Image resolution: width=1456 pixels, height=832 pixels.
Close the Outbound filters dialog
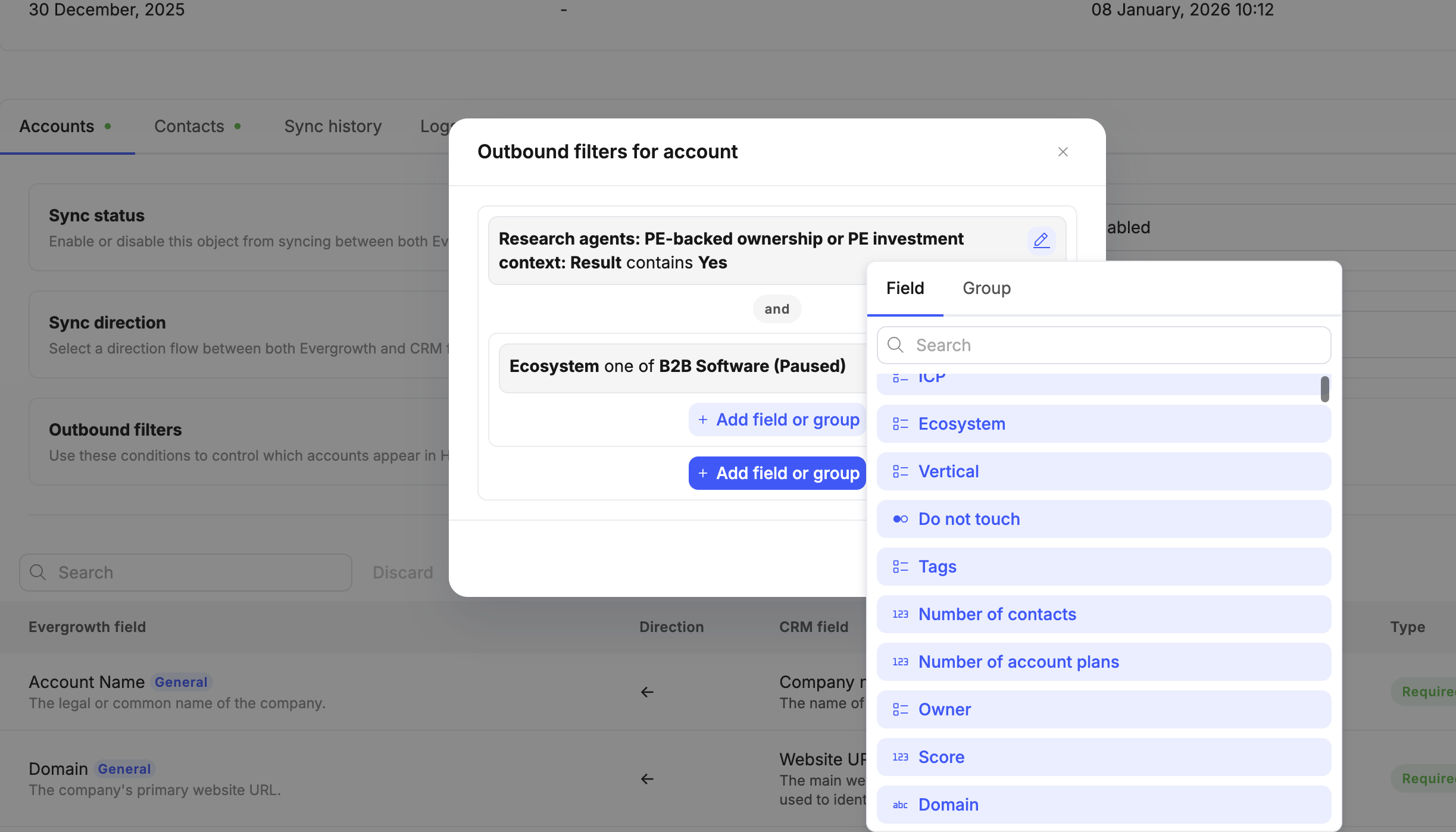[x=1063, y=152]
